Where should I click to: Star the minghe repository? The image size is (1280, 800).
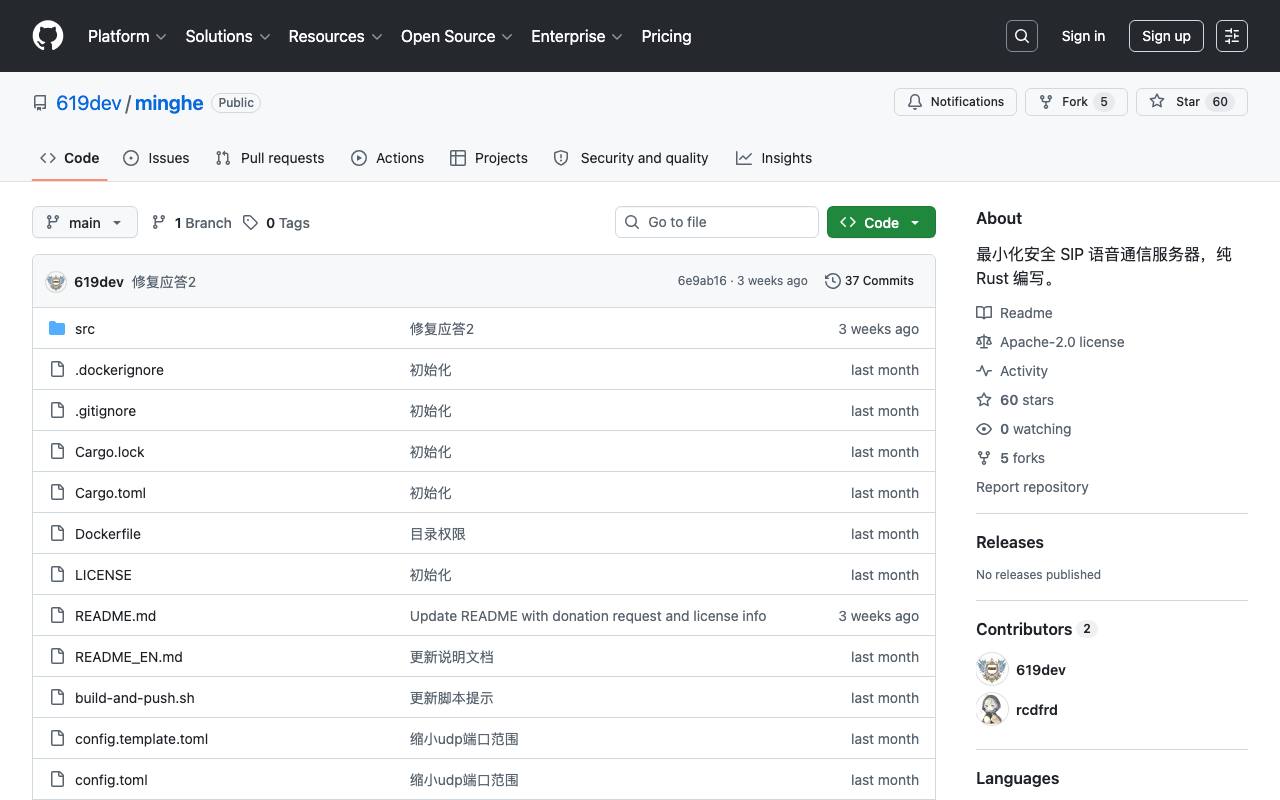1192,102
